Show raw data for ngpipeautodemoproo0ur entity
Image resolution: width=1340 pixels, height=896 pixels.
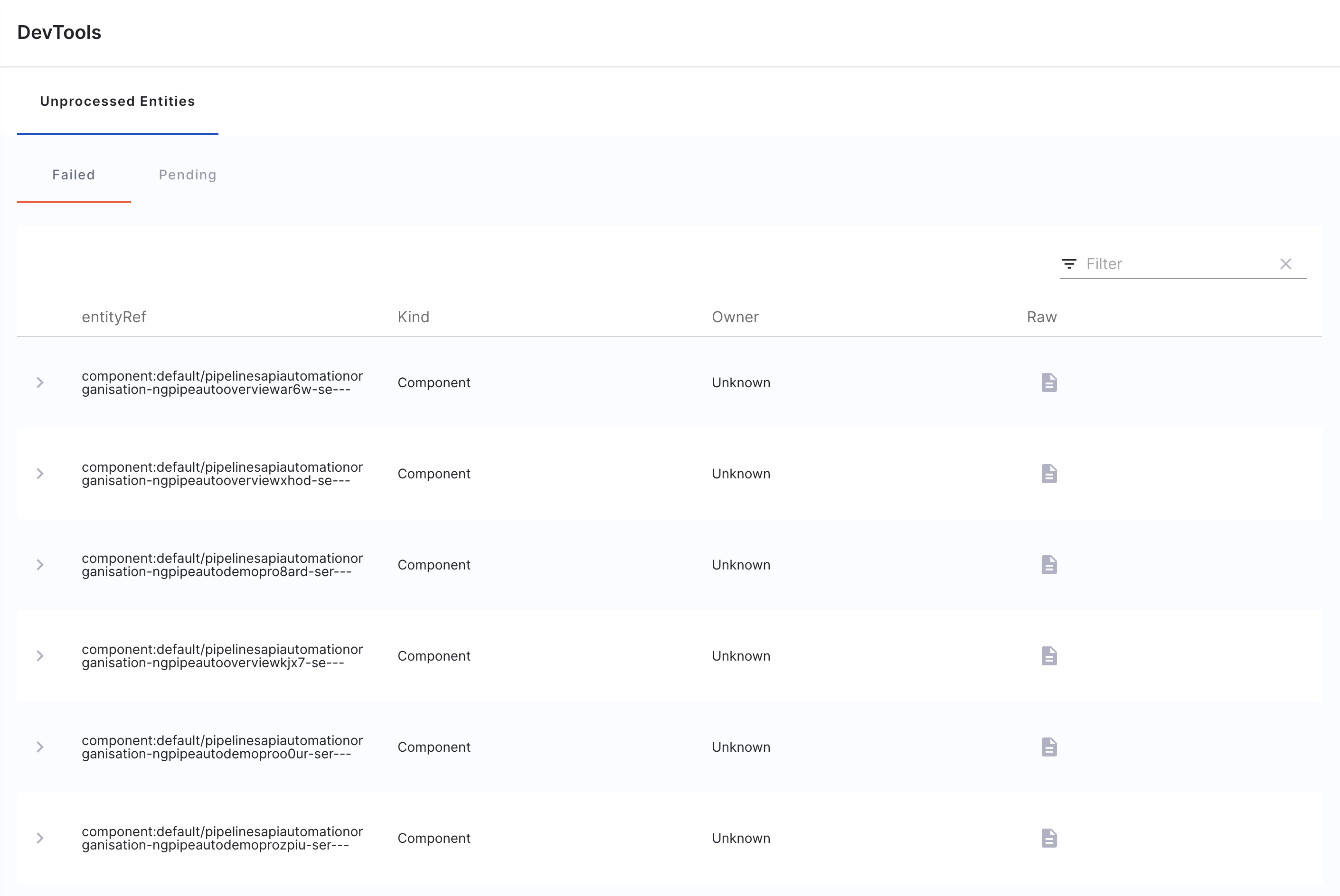(1048, 747)
